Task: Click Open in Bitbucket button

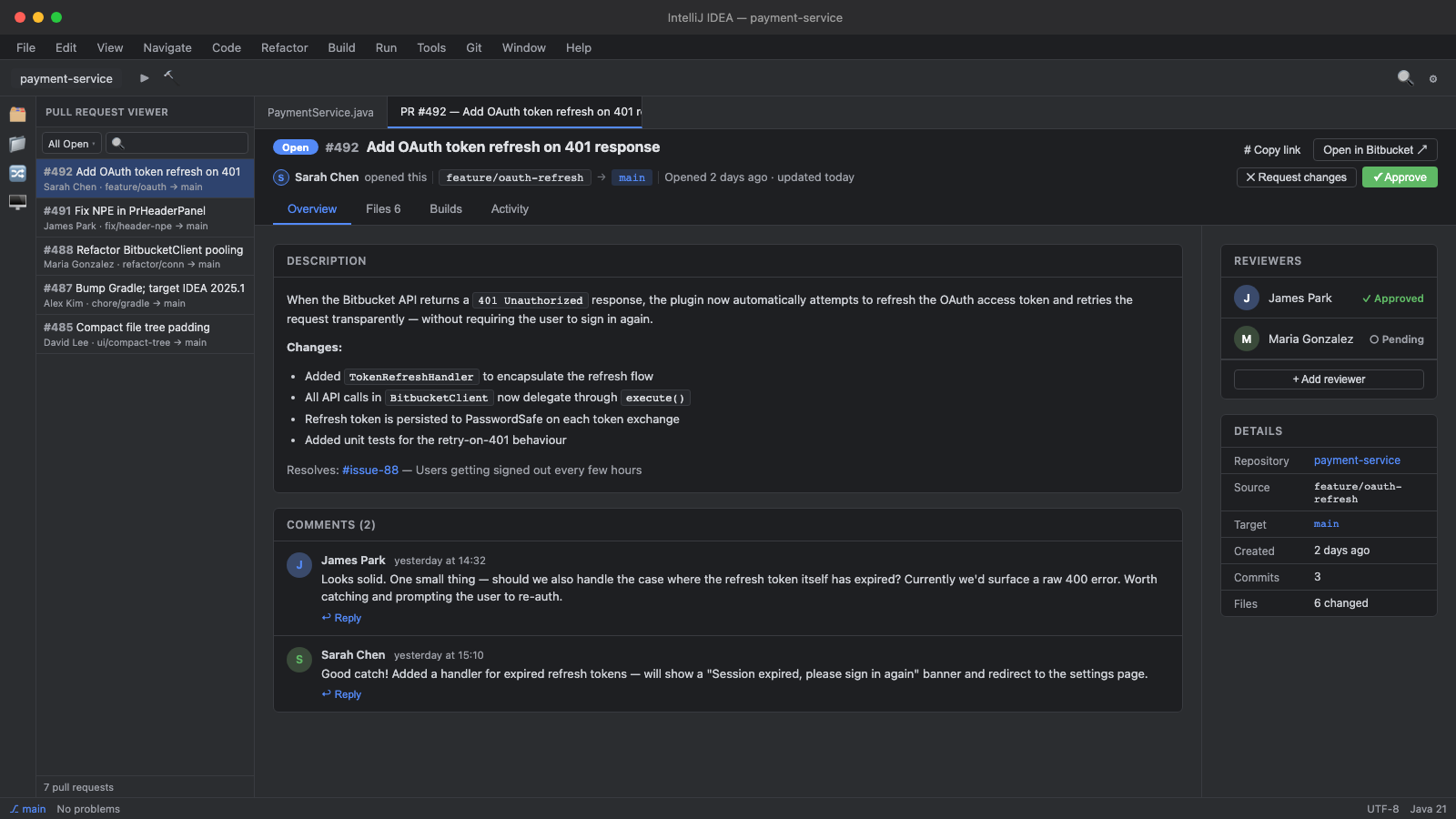Action: pyautogui.click(x=1375, y=150)
